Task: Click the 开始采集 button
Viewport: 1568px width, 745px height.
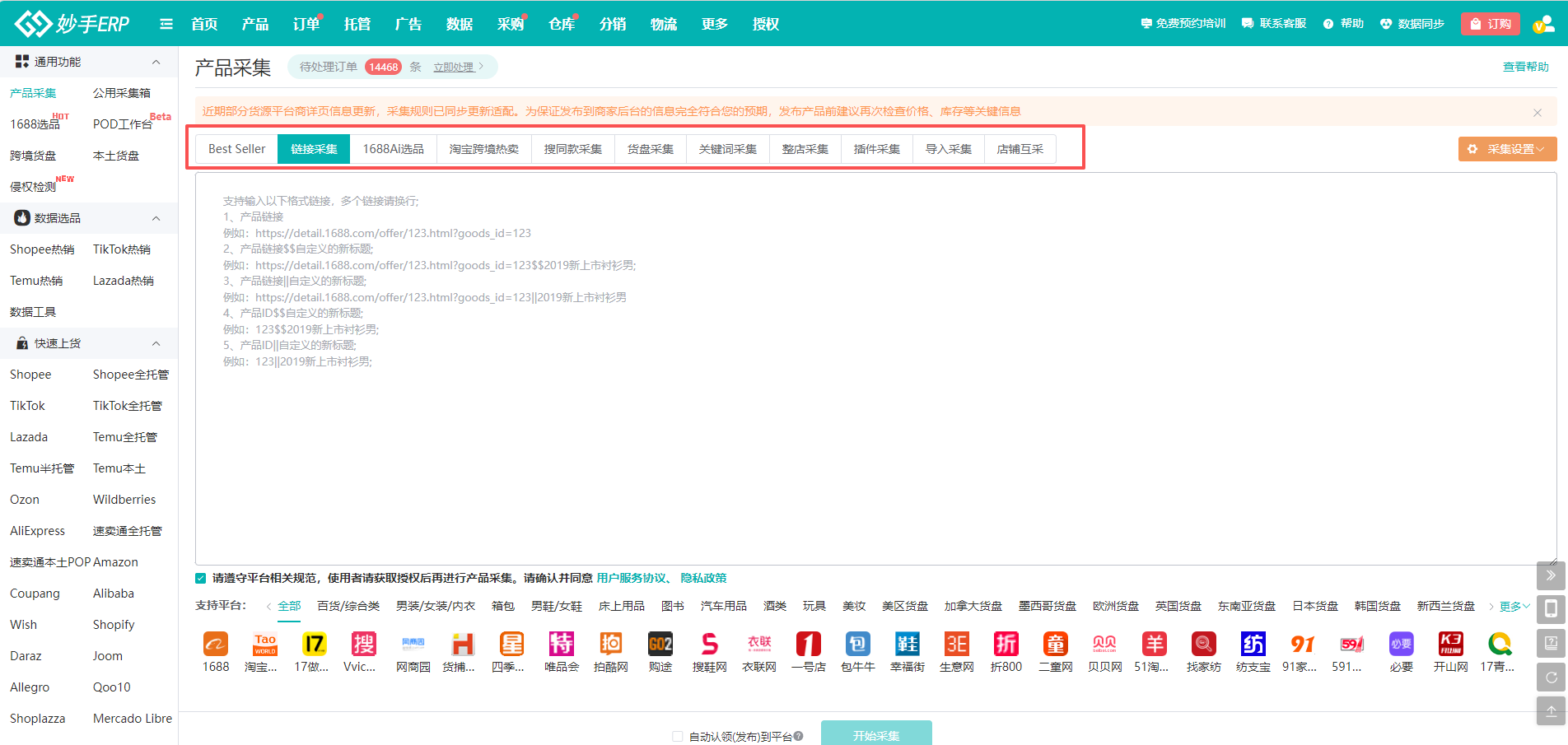Action: pos(876,733)
